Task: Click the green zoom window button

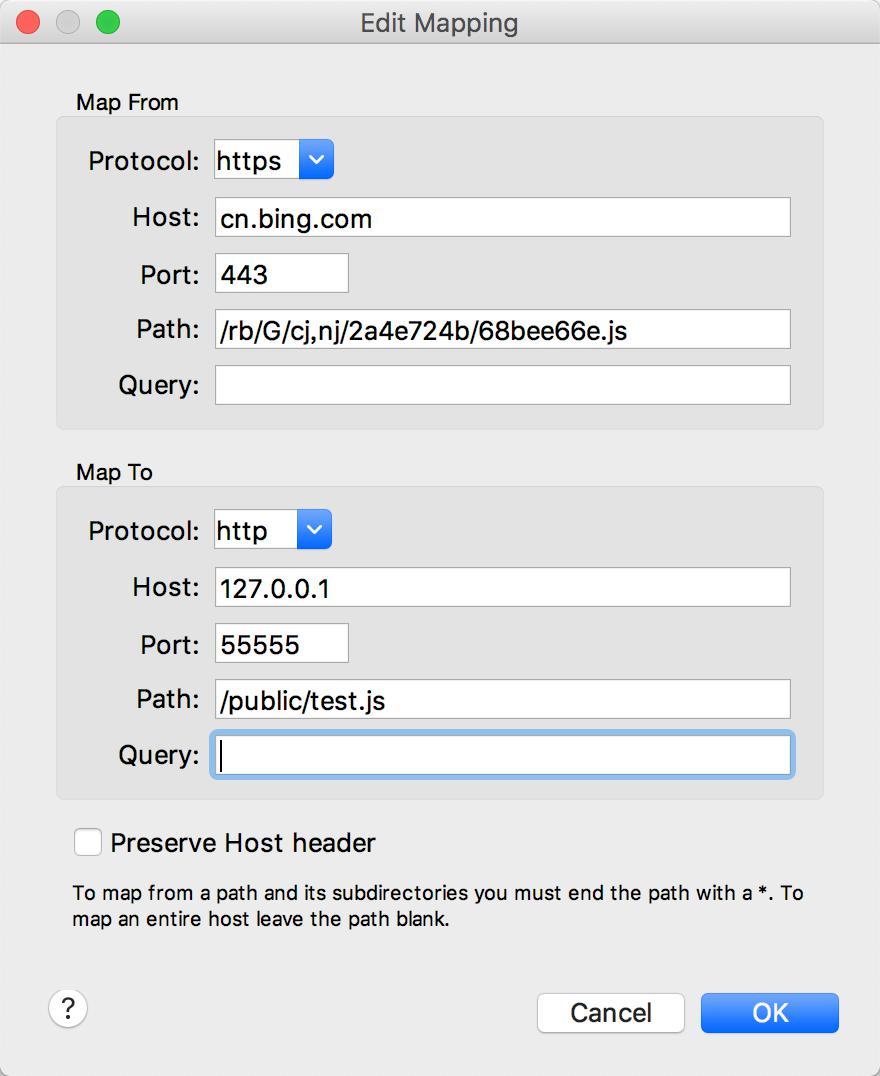Action: coord(107,22)
